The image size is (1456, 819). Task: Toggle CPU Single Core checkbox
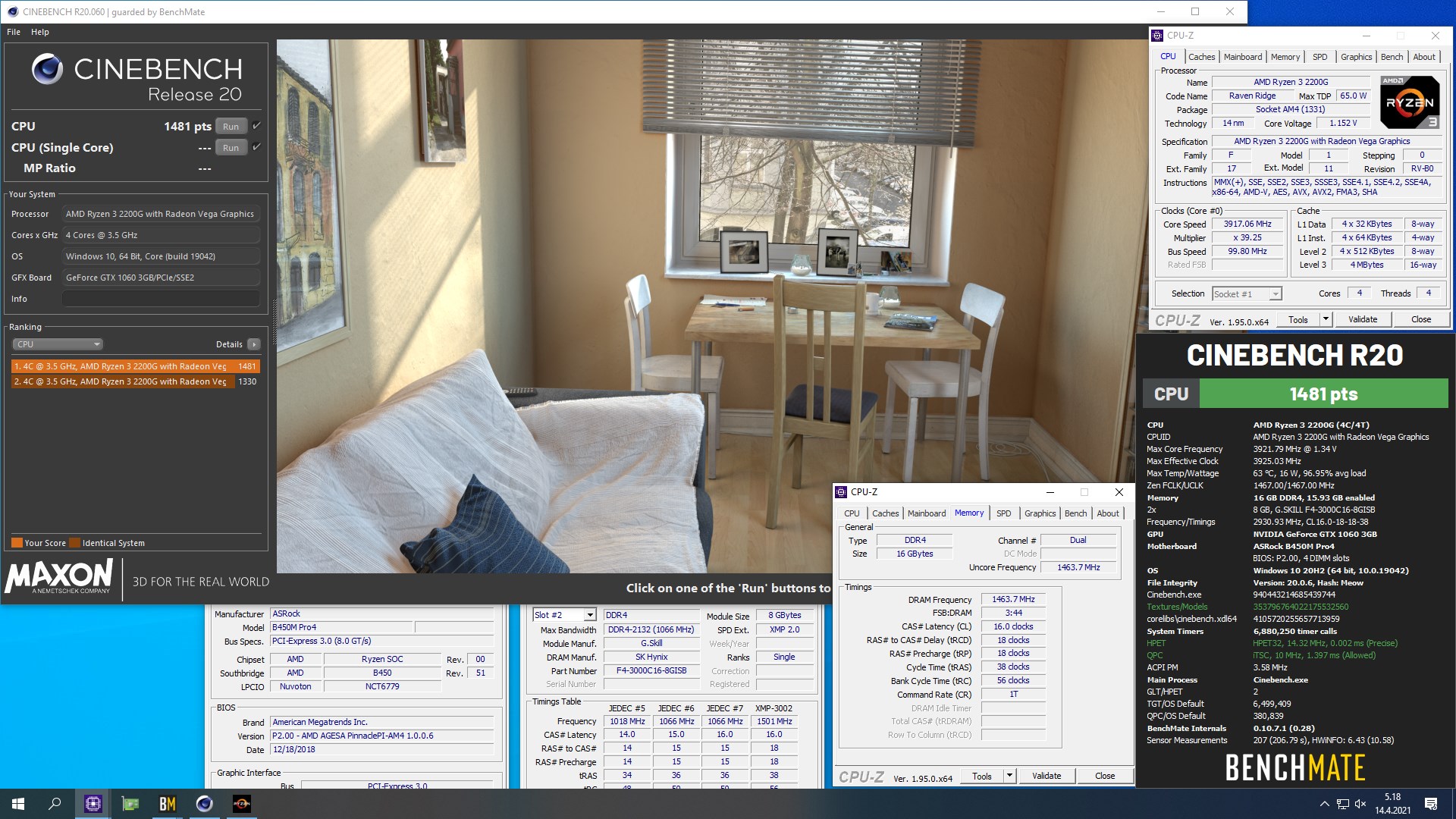click(256, 147)
